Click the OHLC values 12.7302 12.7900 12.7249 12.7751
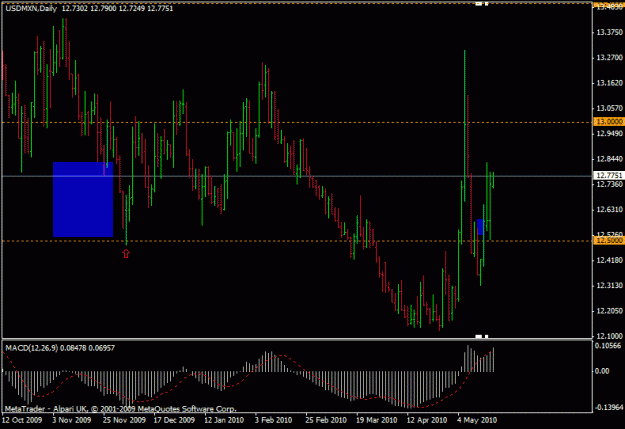The height and width of the screenshot is (429, 625). point(117,8)
